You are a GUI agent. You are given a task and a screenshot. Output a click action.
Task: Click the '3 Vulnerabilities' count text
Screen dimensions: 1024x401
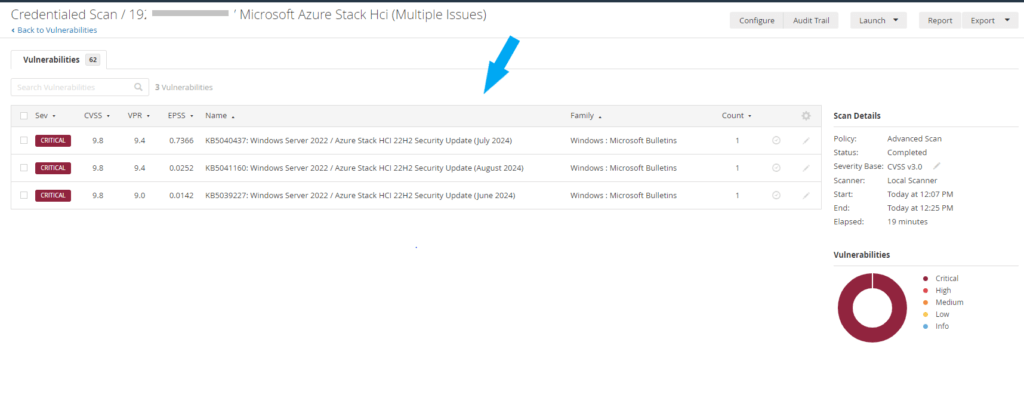[184, 87]
